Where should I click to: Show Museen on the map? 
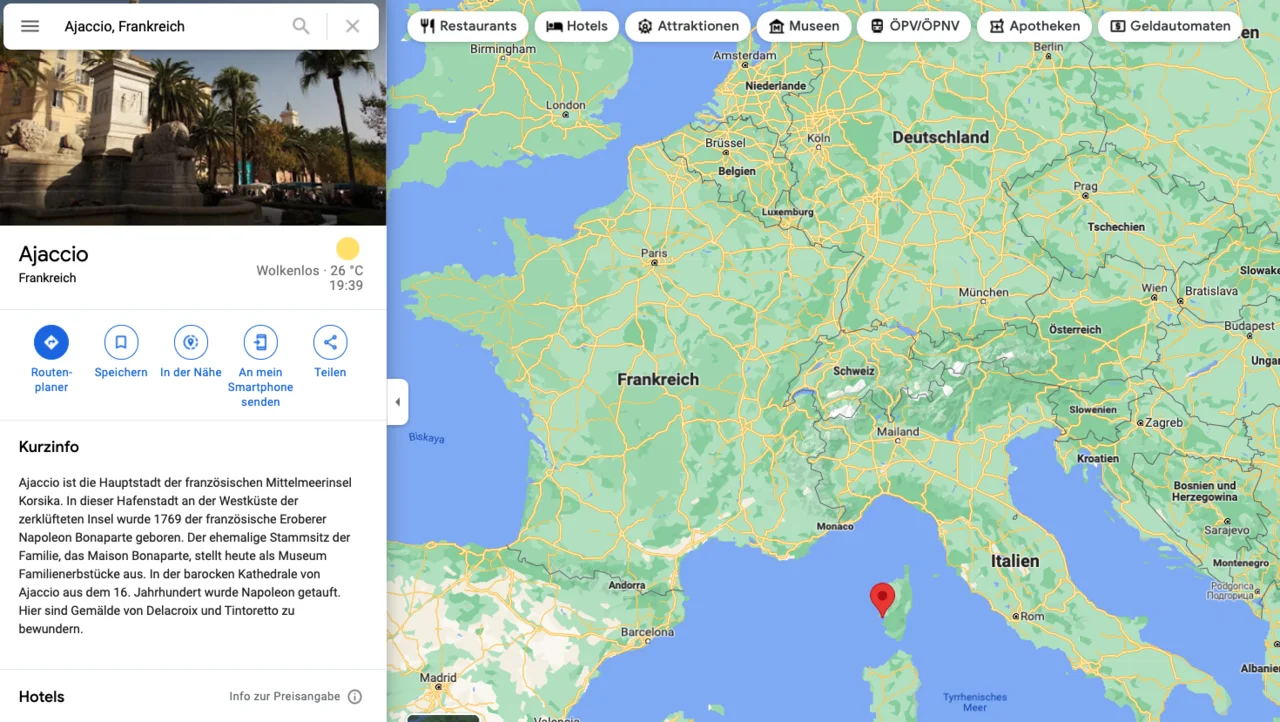point(804,26)
